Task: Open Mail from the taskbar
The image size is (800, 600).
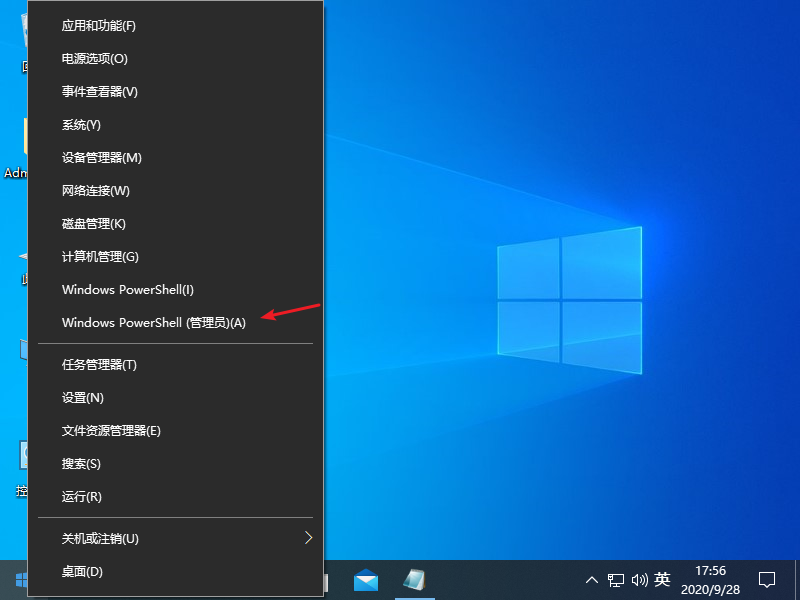Action: (x=365, y=579)
